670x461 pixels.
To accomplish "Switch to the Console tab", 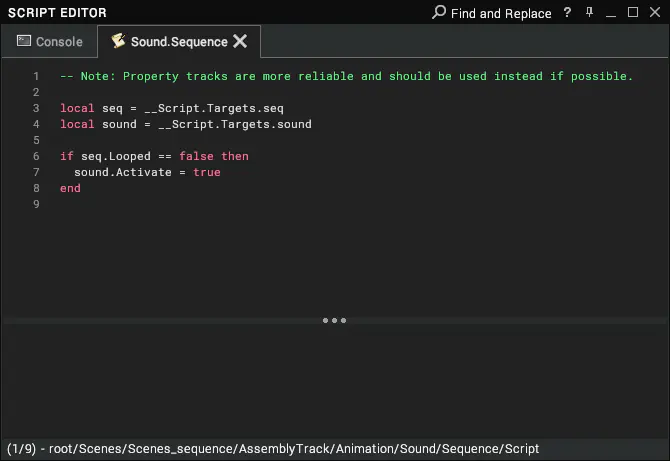I will pos(50,41).
